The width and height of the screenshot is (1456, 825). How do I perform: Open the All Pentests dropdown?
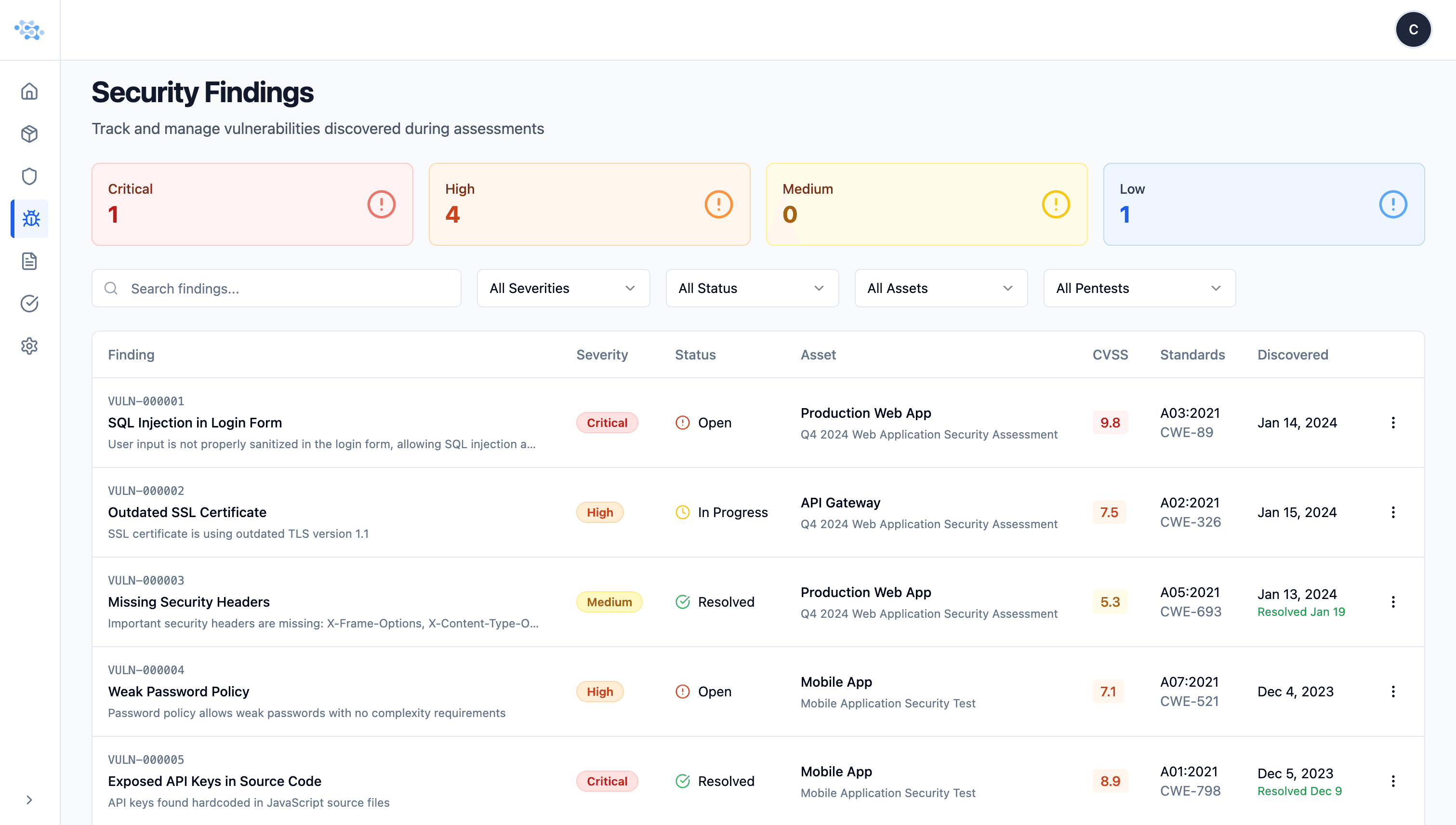click(1139, 288)
